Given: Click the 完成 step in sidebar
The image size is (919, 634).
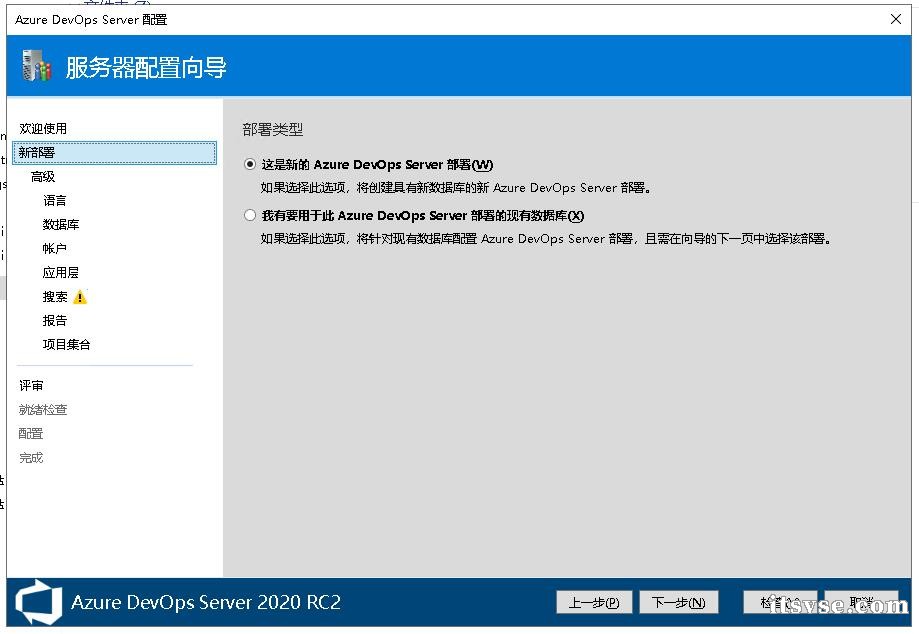Looking at the screenshot, I should coord(31,458).
